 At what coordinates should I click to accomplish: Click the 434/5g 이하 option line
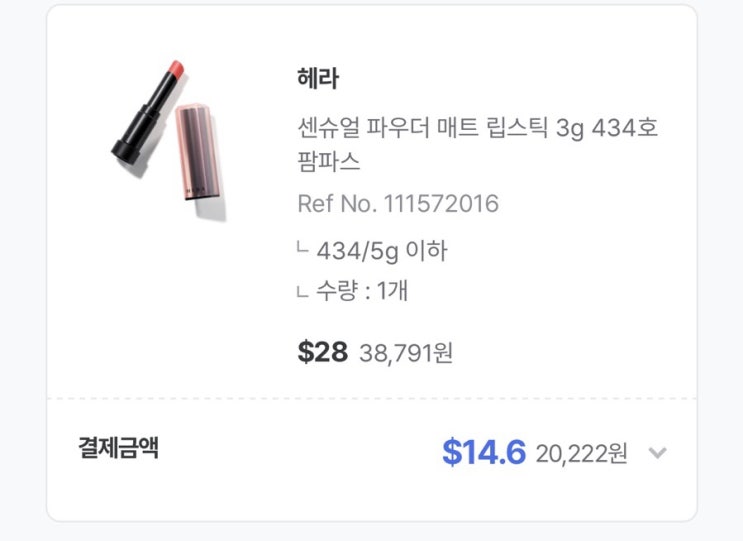click(381, 251)
